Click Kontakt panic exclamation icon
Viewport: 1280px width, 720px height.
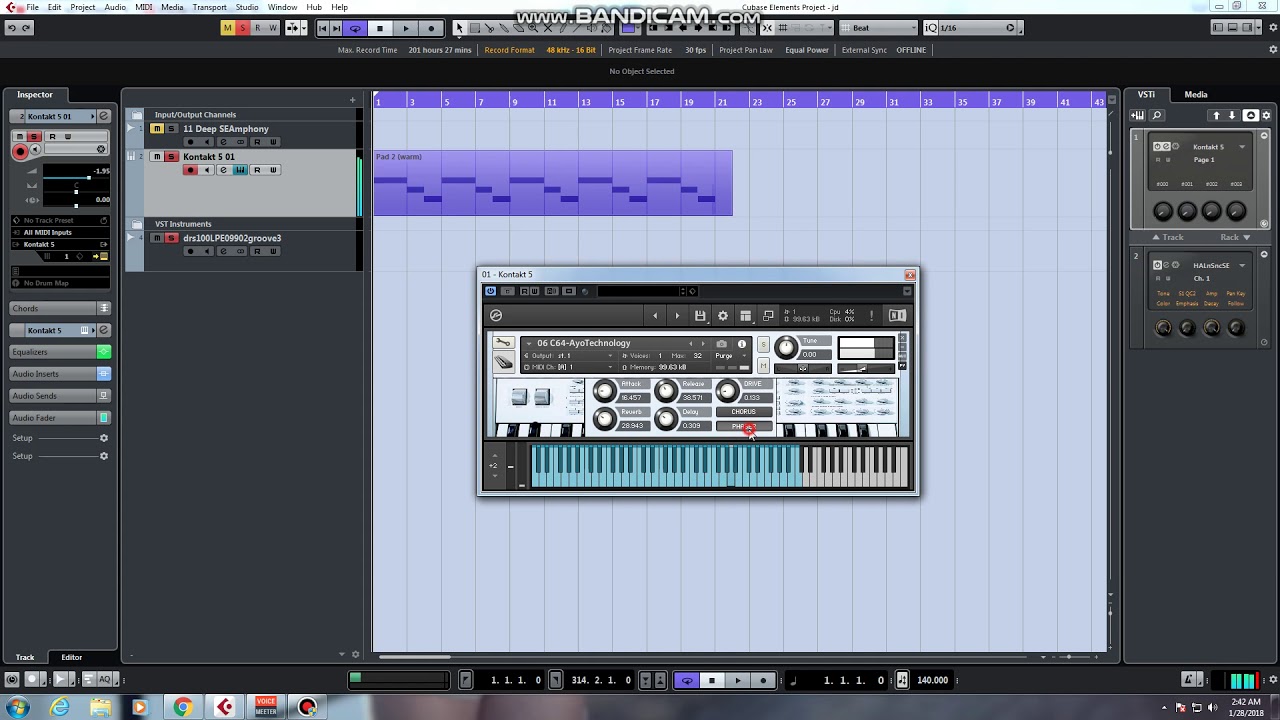pos(871,315)
